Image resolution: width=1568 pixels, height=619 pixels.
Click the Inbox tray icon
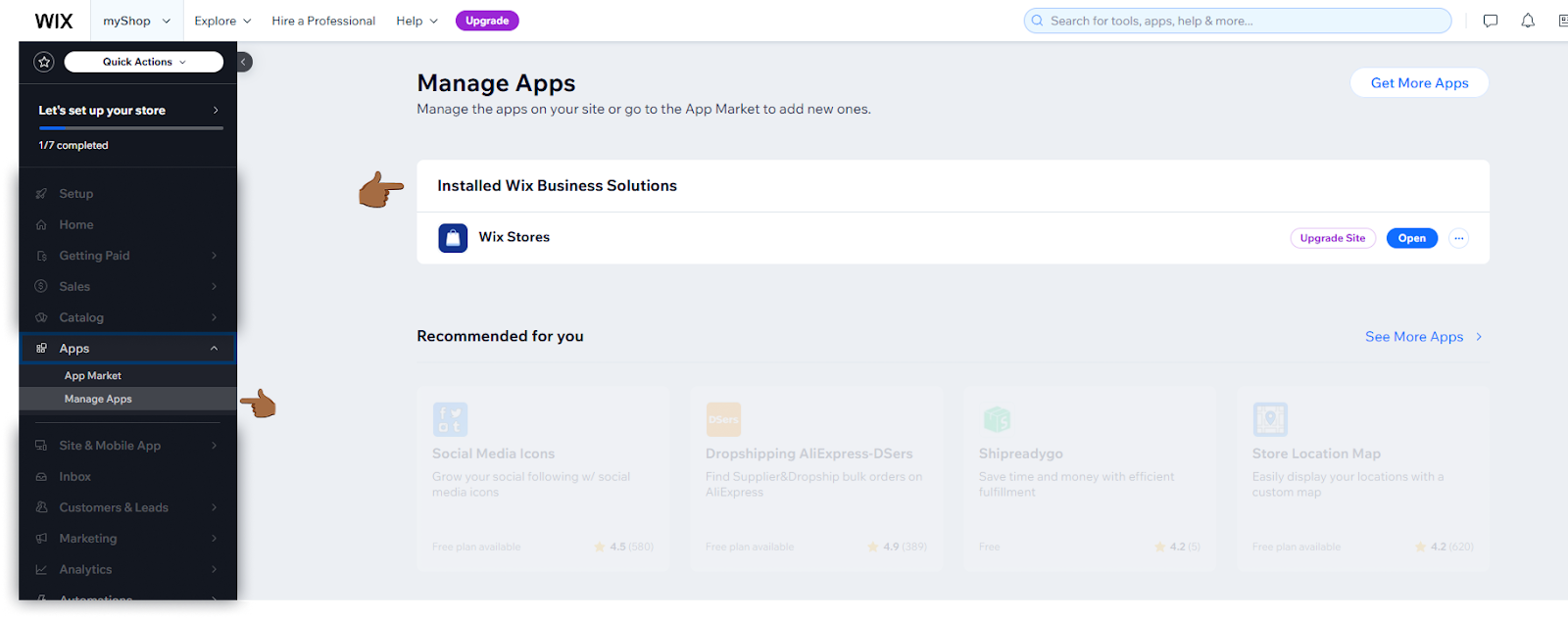[x=41, y=477]
